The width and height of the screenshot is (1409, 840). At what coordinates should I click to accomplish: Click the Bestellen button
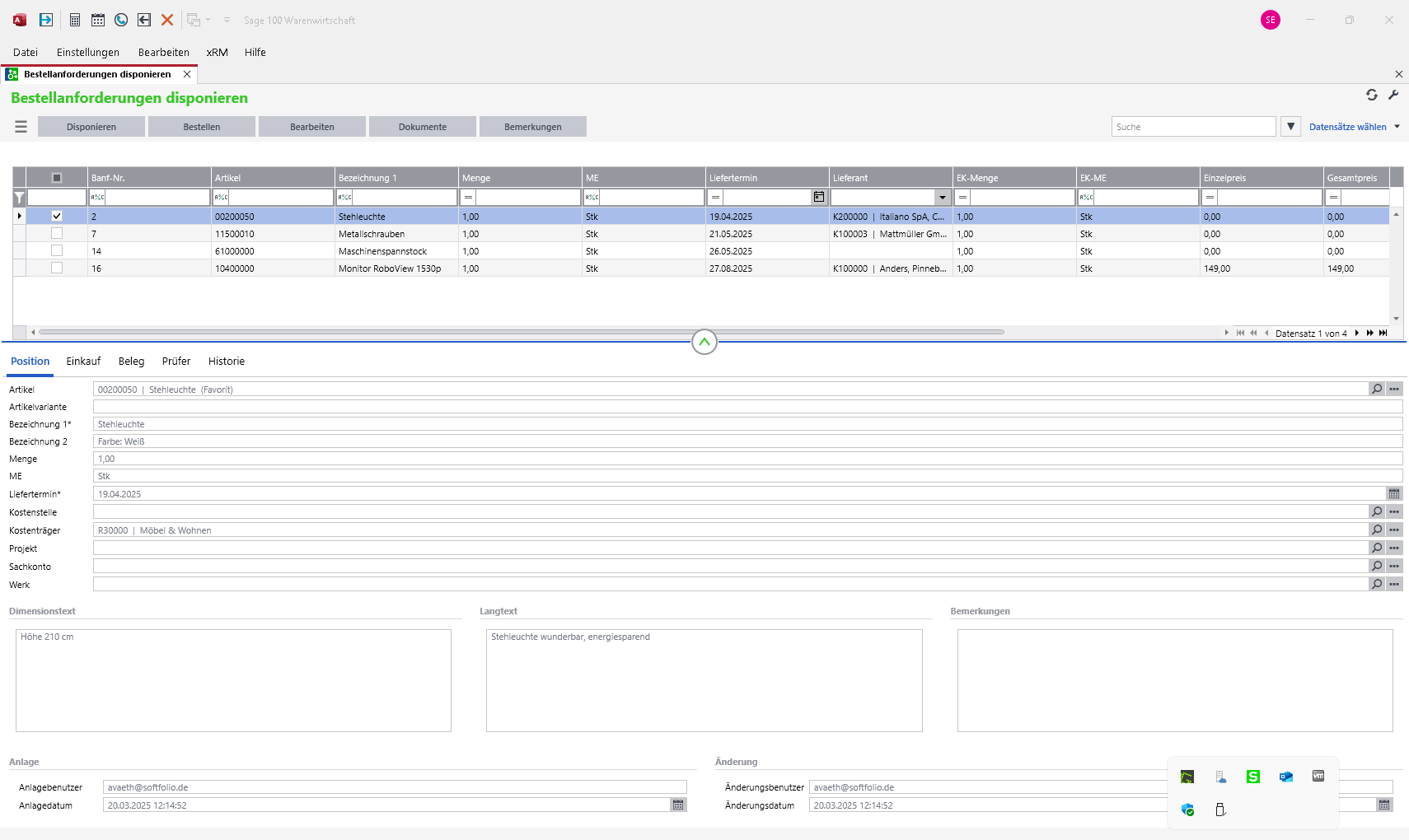pos(202,127)
